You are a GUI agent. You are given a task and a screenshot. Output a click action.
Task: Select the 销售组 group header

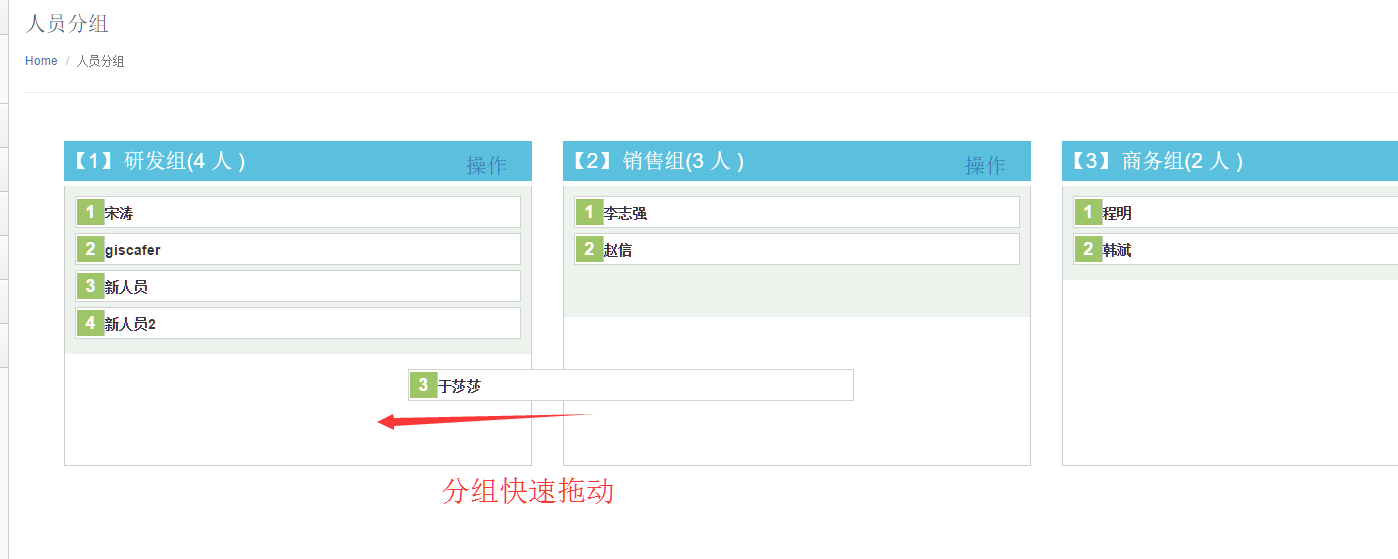[797, 161]
